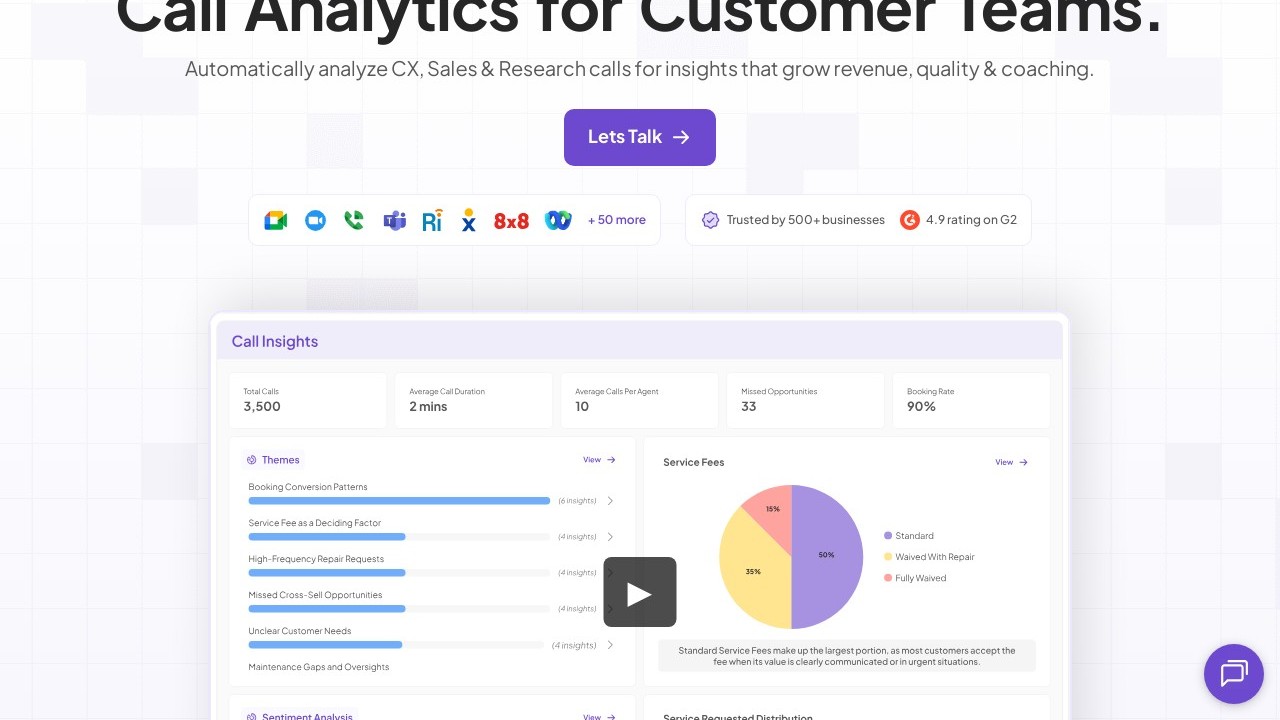Click the Google Meet integration icon
The width and height of the screenshot is (1280, 720).
275,220
